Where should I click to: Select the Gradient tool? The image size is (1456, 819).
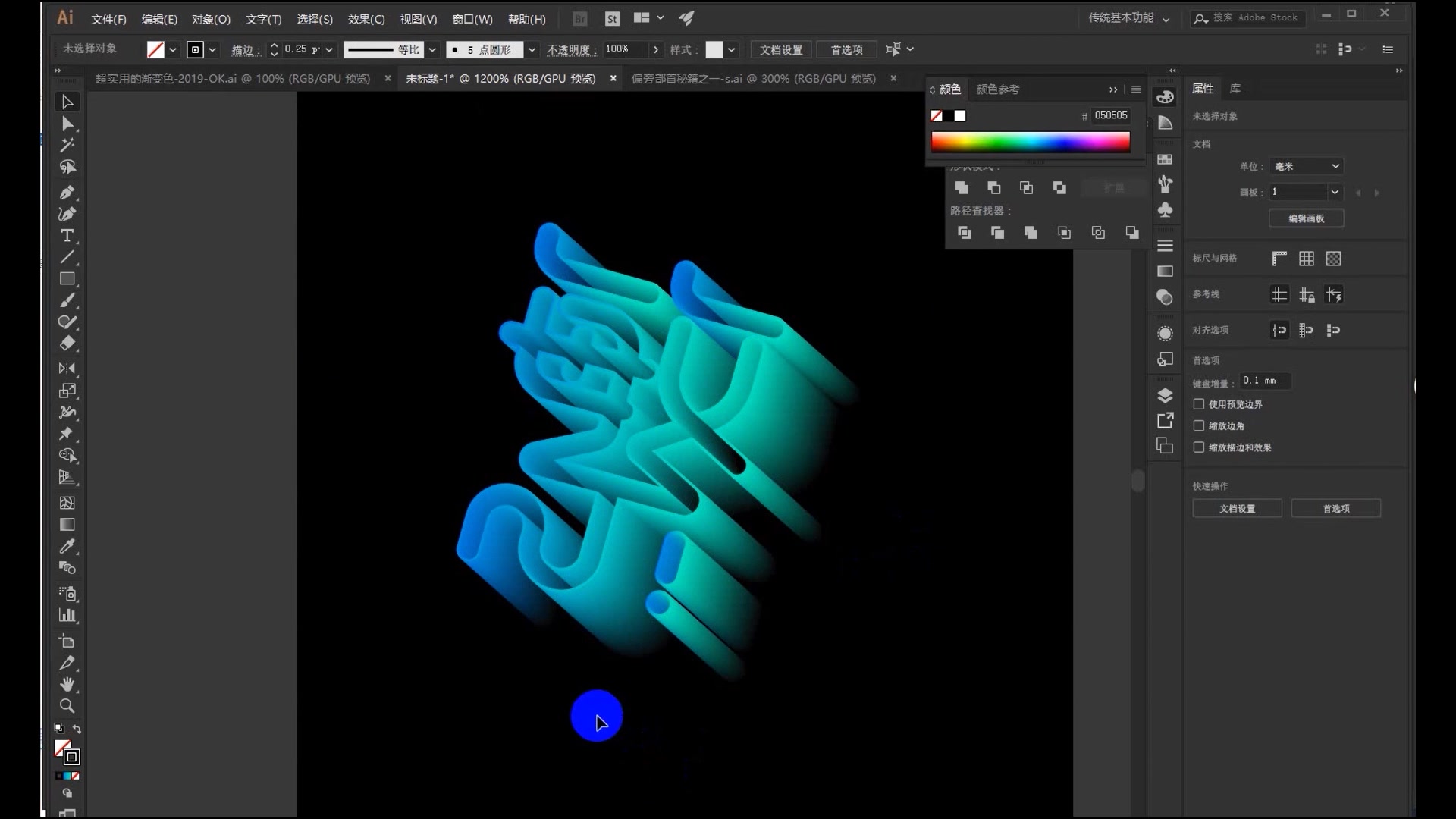point(67,525)
